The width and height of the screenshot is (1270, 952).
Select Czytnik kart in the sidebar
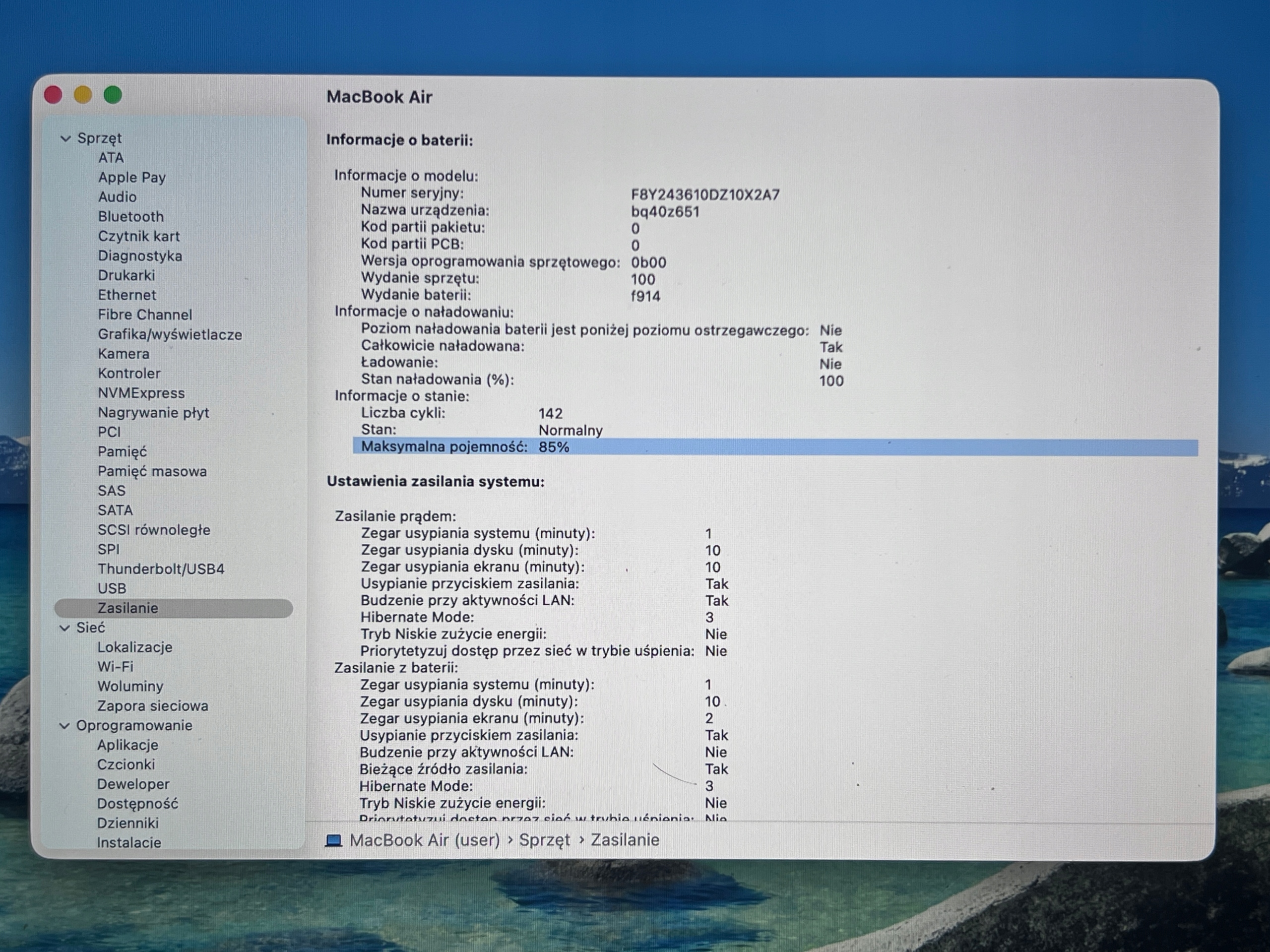coord(139,236)
